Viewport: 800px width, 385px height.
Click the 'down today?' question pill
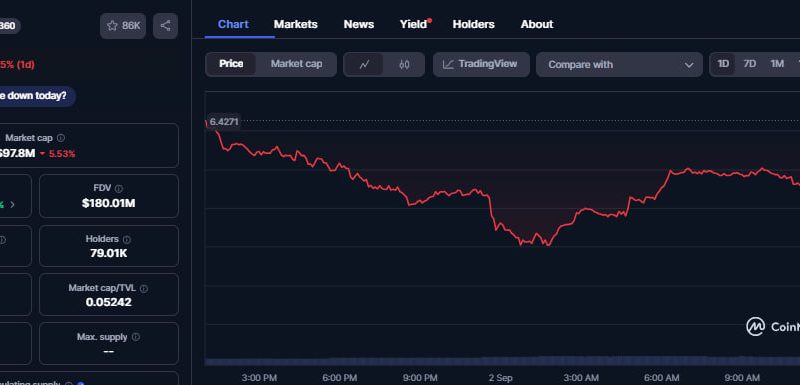[34, 96]
